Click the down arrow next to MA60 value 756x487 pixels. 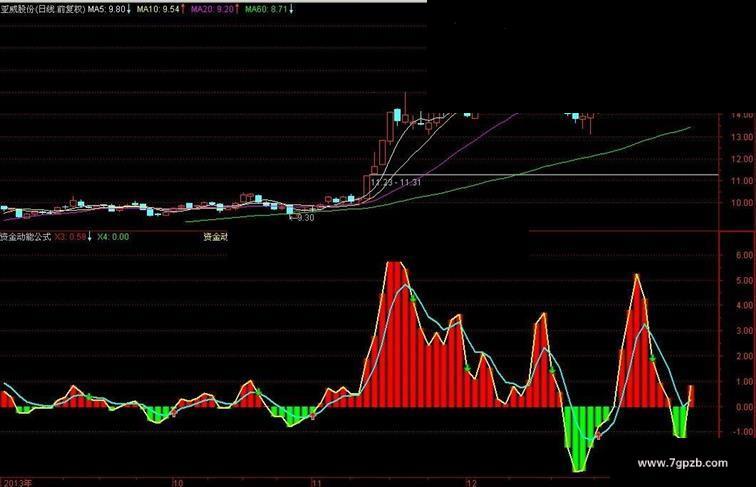[x=291, y=9]
